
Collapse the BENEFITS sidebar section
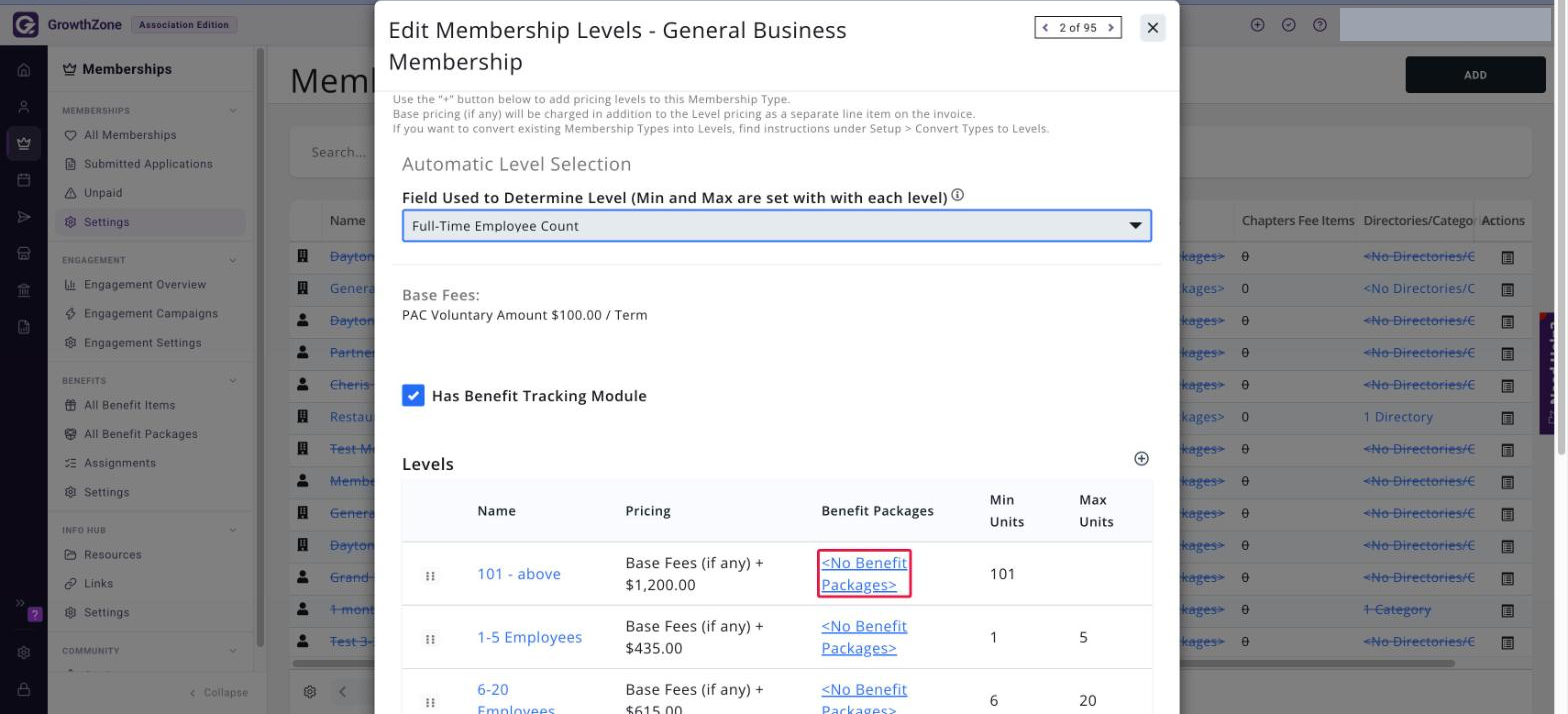(x=233, y=381)
